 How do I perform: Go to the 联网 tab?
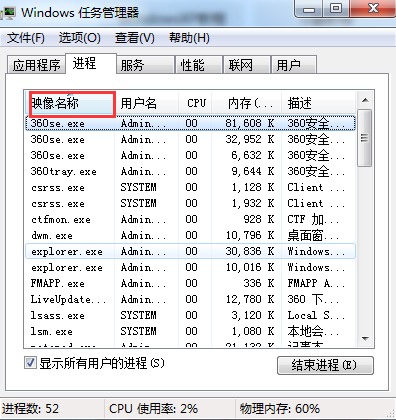coord(246,65)
